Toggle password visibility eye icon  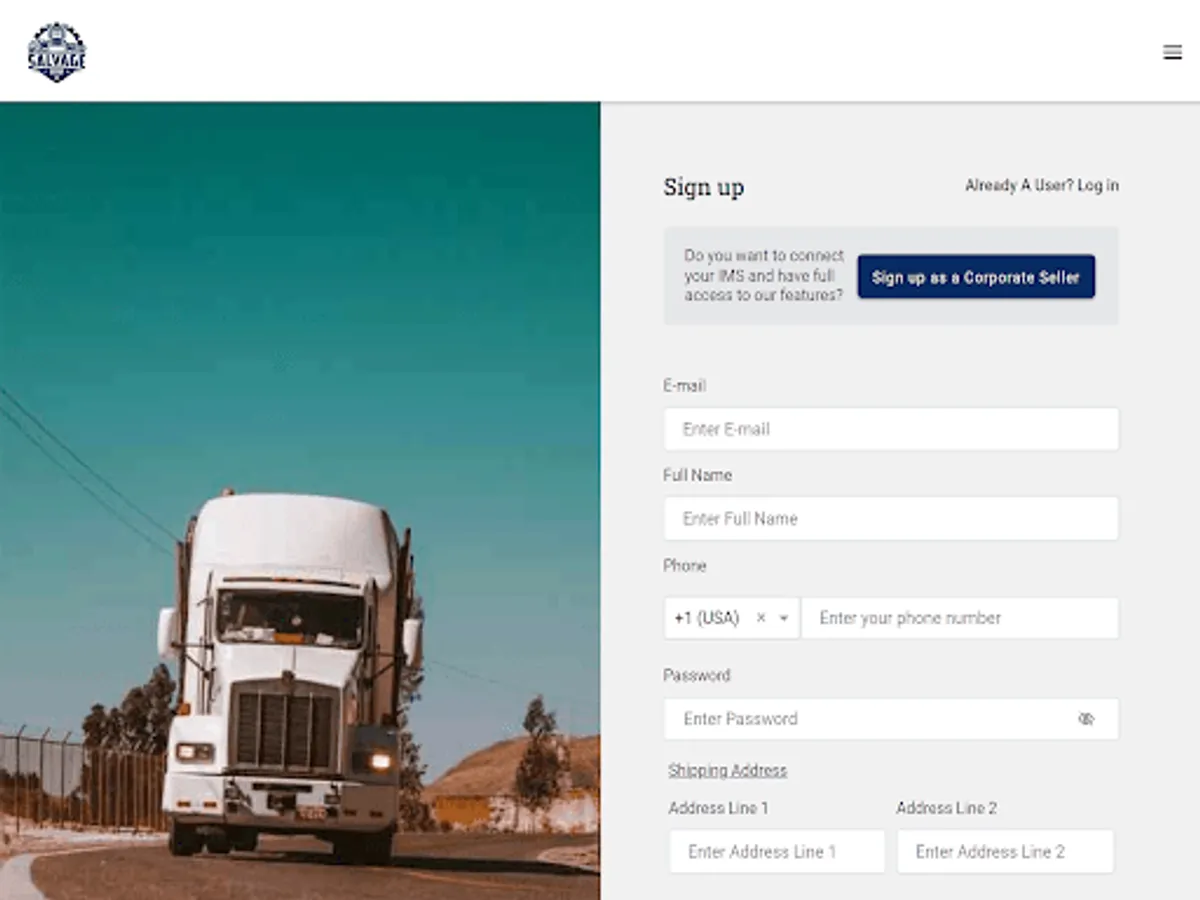pyautogui.click(x=1086, y=719)
